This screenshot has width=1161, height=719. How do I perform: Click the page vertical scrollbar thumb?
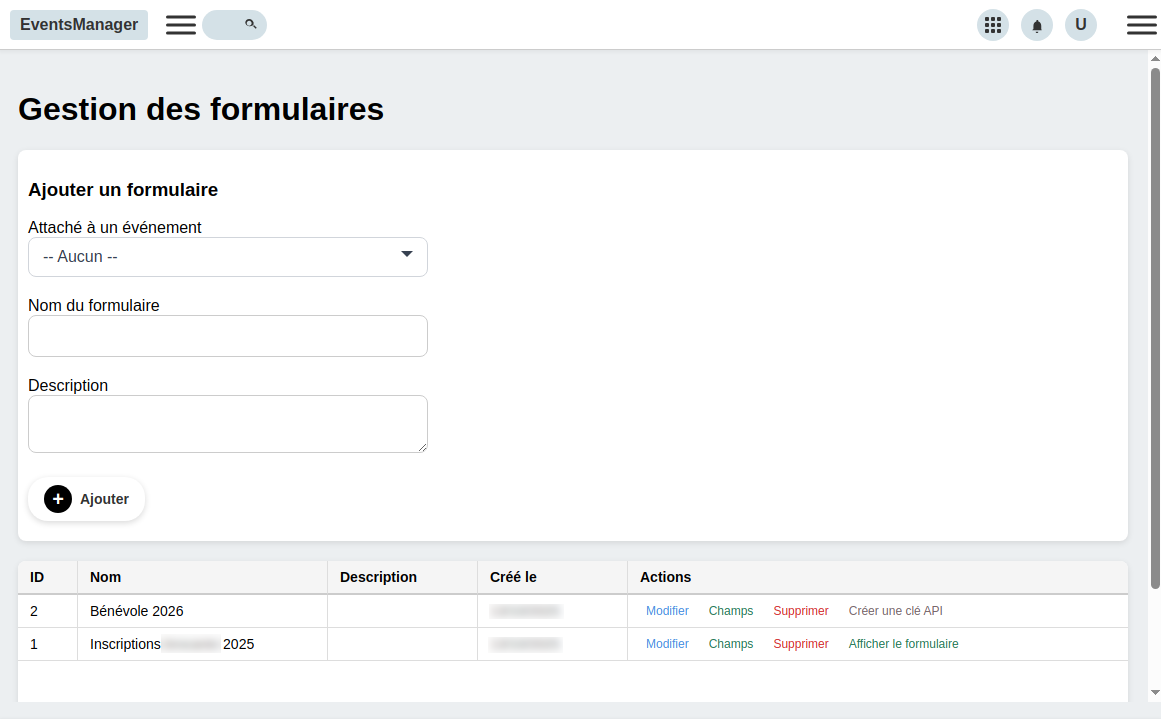1155,328
